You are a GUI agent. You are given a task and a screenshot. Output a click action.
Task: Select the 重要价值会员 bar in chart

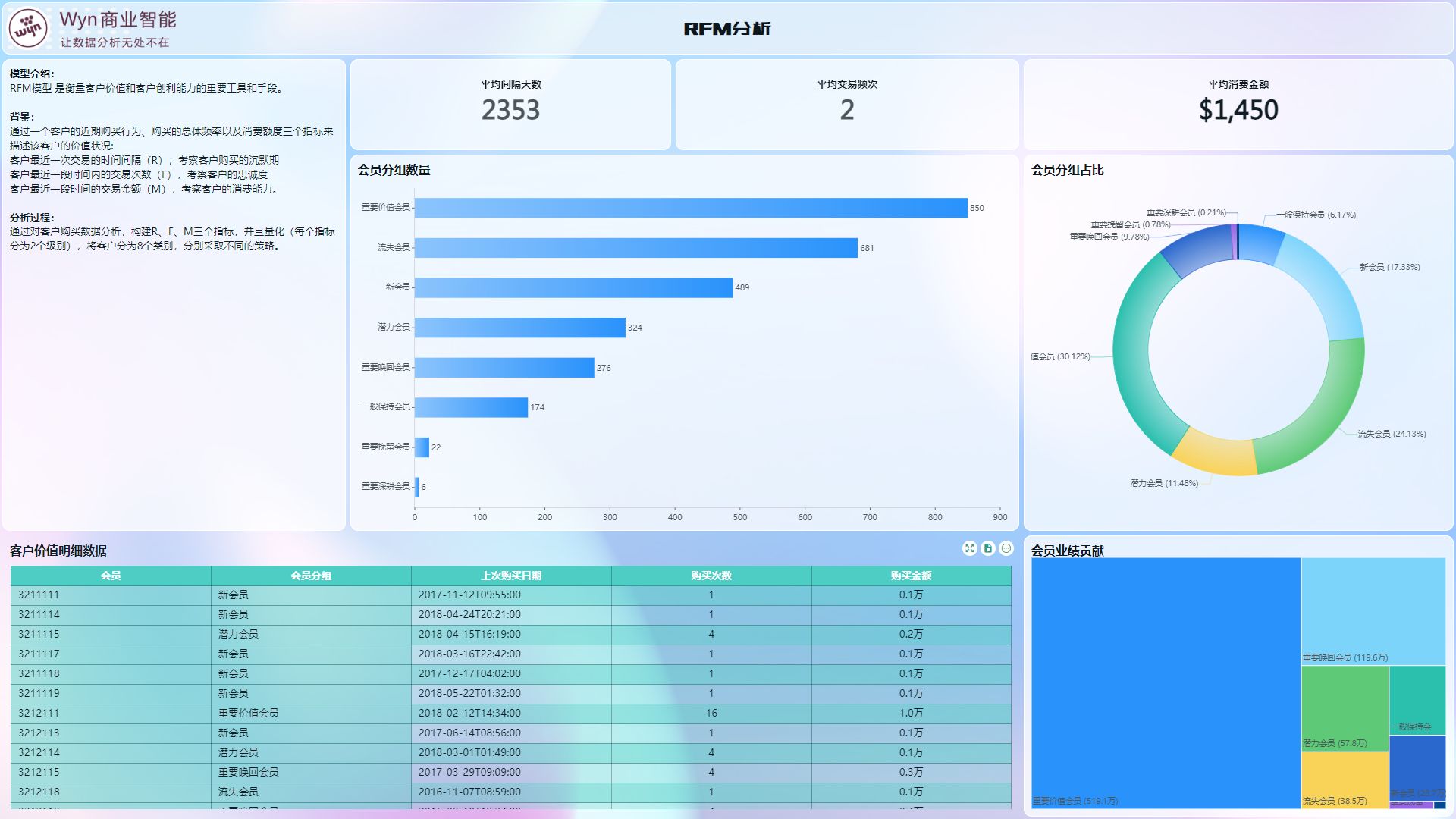point(690,208)
